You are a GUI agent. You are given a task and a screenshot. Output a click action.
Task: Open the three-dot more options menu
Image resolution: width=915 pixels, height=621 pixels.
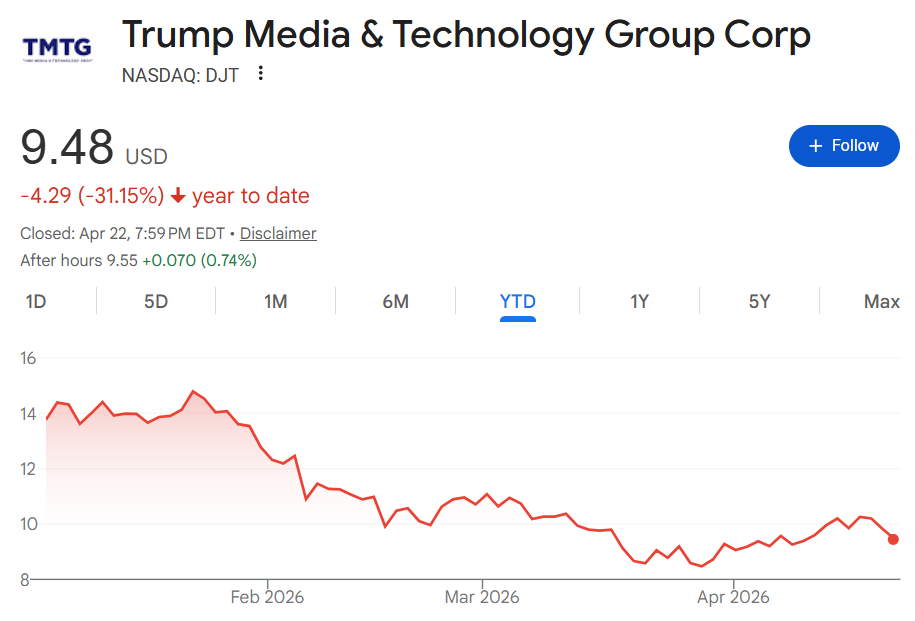click(261, 73)
